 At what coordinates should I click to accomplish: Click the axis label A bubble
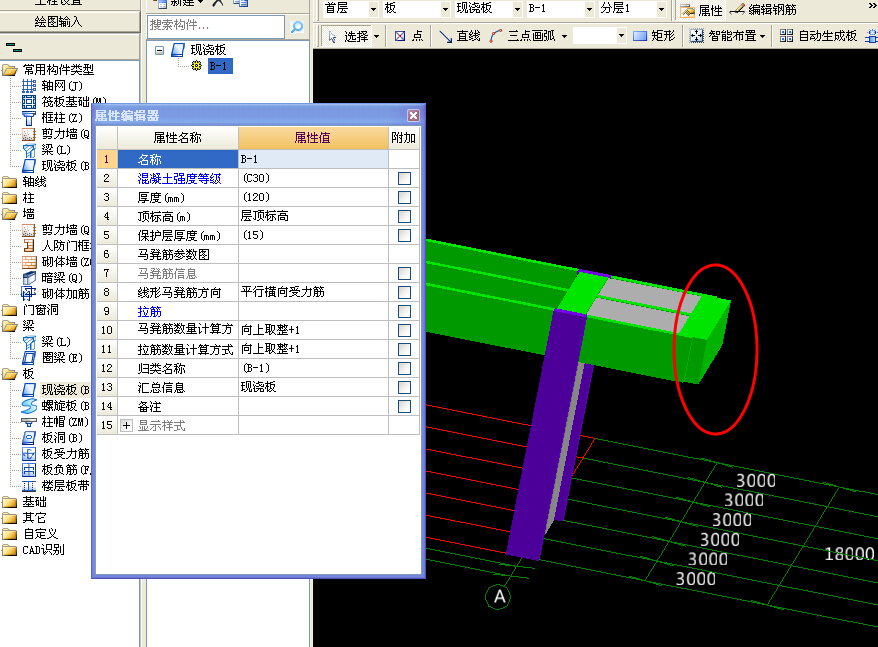click(498, 597)
